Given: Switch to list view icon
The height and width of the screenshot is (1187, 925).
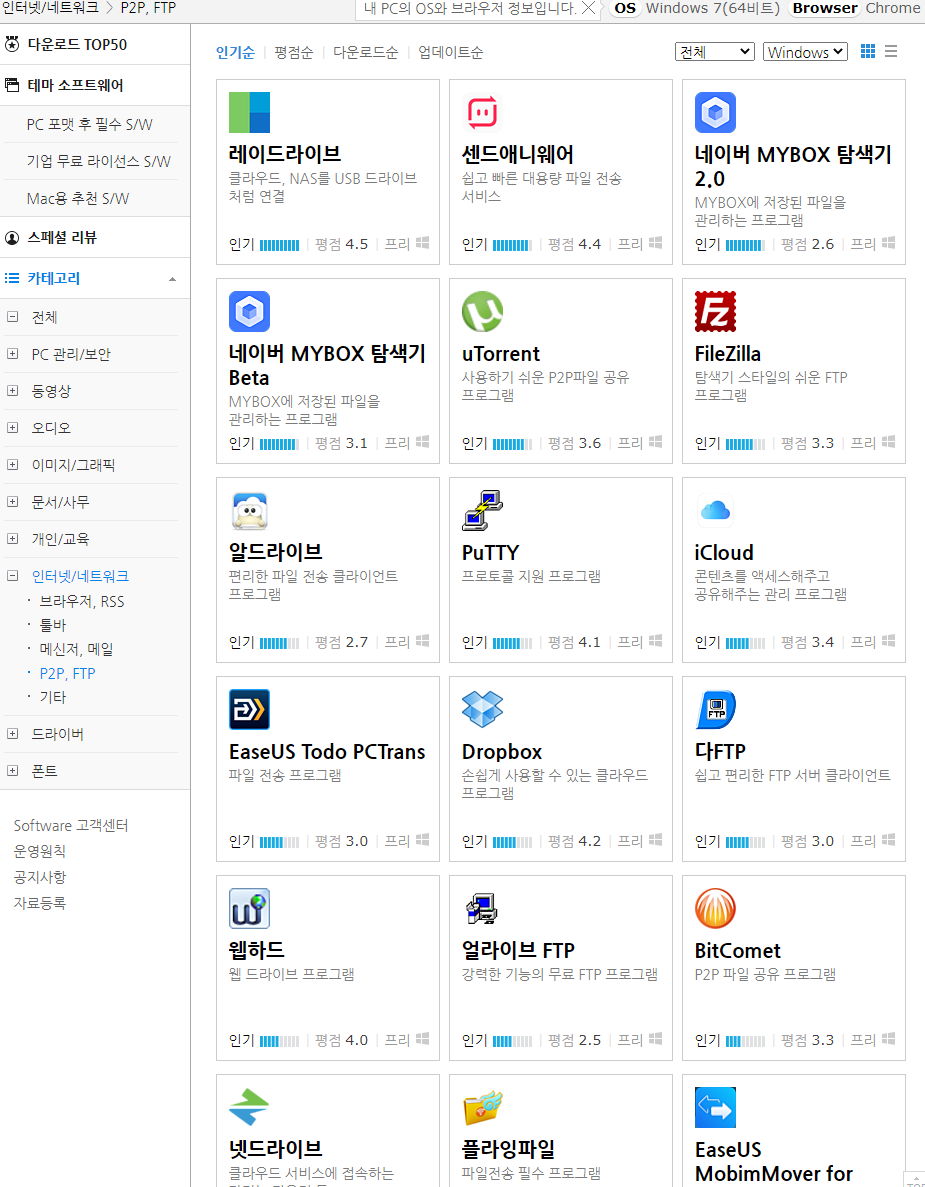Looking at the screenshot, I should coord(891,51).
